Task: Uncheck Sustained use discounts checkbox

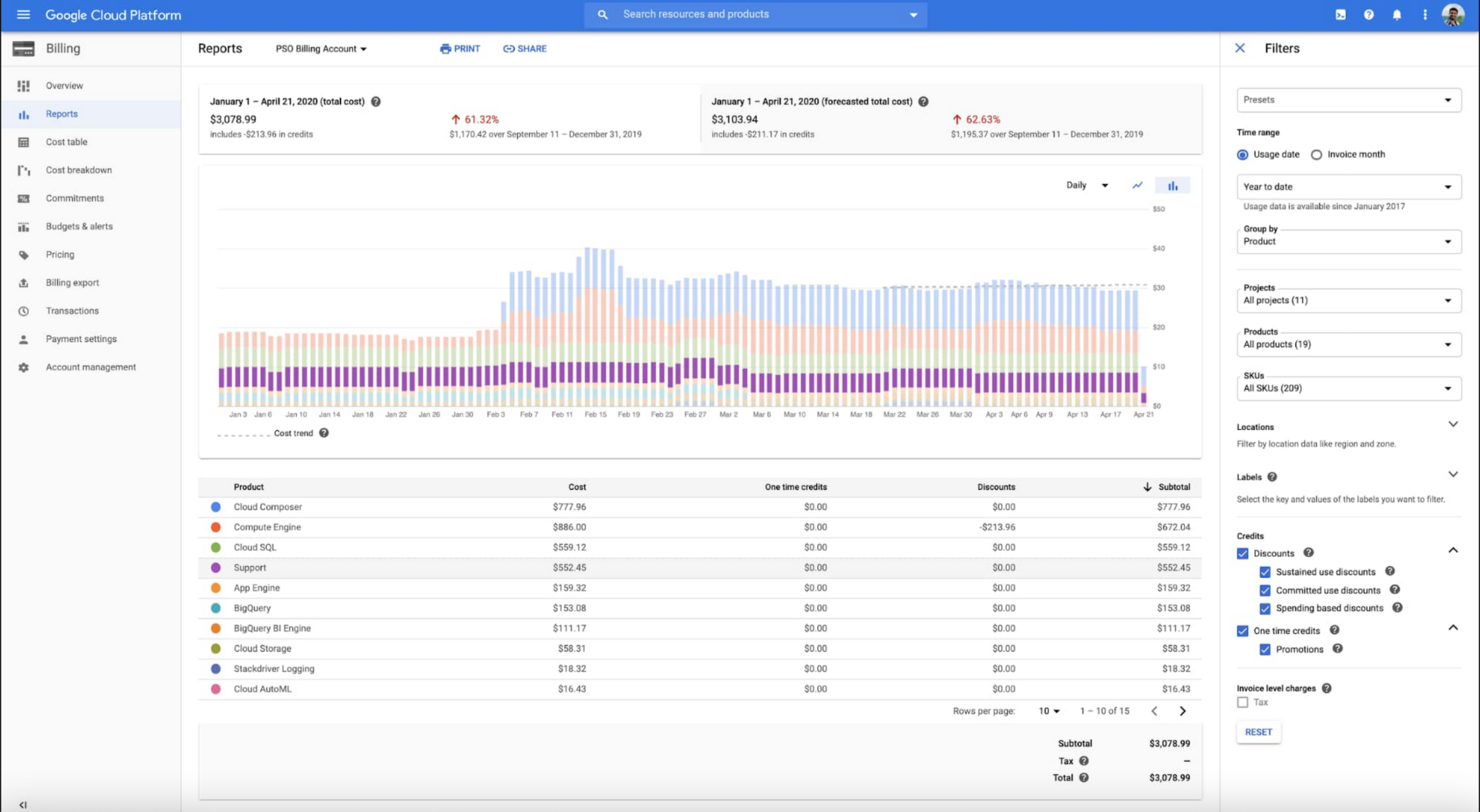Action: click(x=1265, y=572)
